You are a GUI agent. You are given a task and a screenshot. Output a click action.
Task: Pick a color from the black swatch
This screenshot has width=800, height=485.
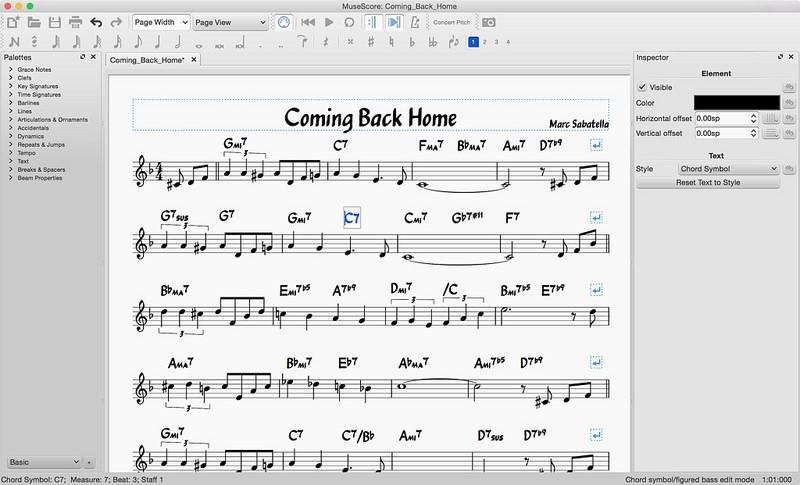pos(737,103)
